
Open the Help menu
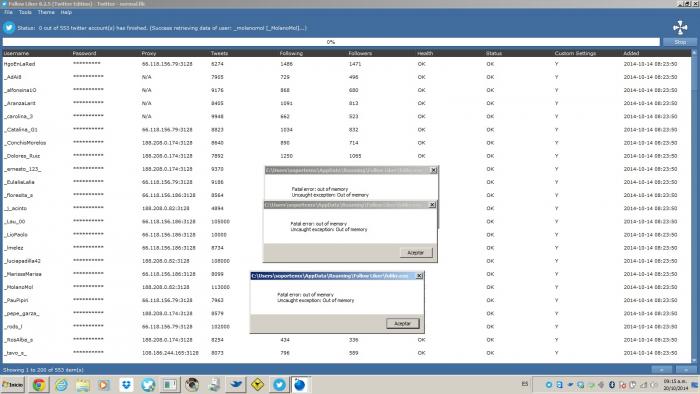(66, 12)
